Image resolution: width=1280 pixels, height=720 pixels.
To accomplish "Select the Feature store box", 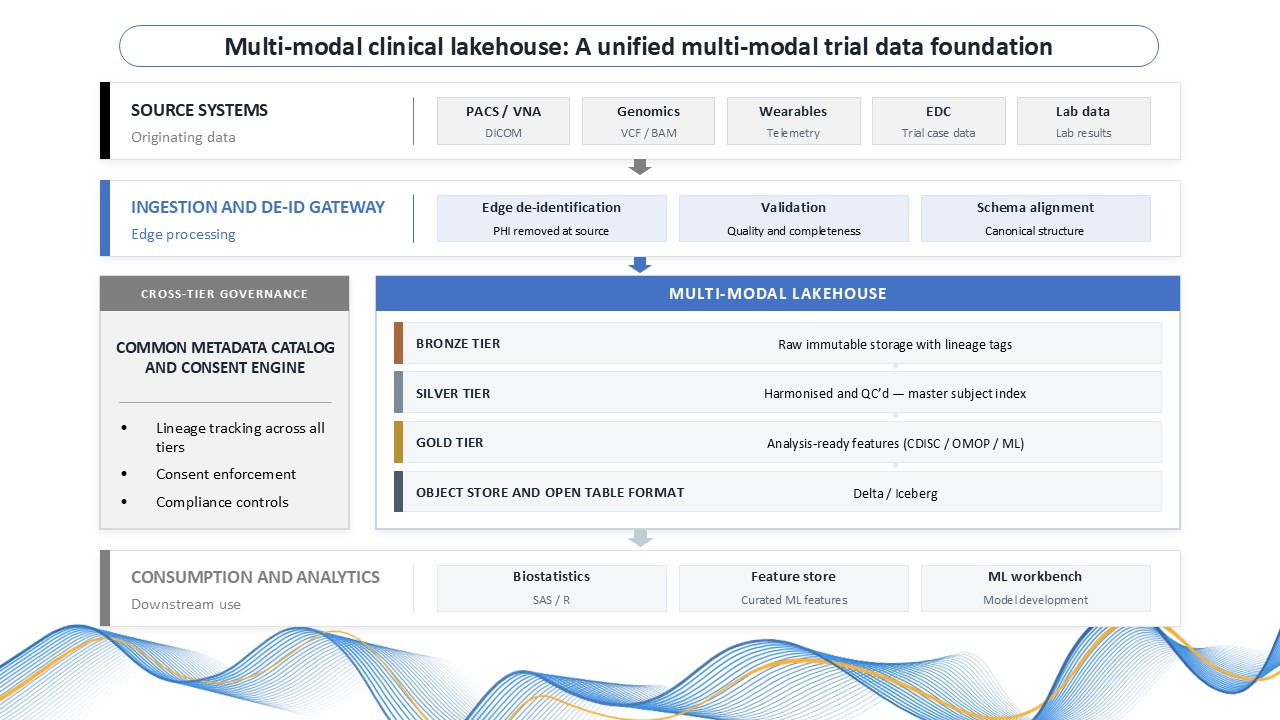I will (793, 588).
